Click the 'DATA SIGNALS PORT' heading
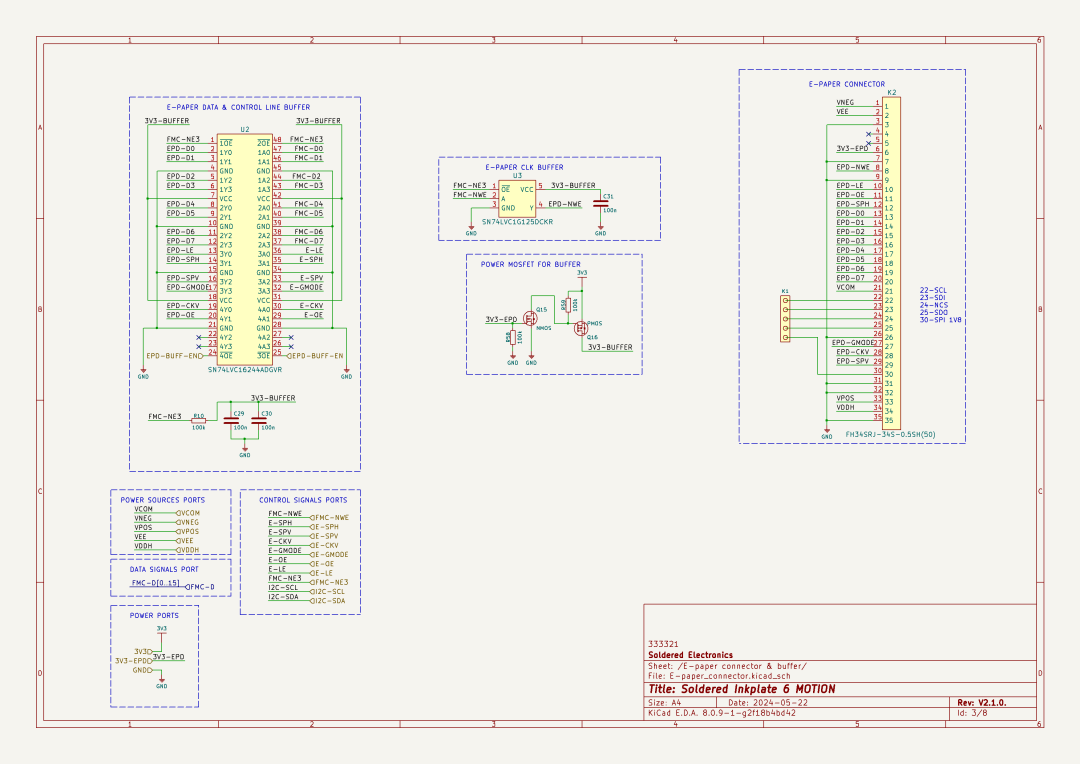The image size is (1080, 764). pyautogui.click(x=164, y=570)
